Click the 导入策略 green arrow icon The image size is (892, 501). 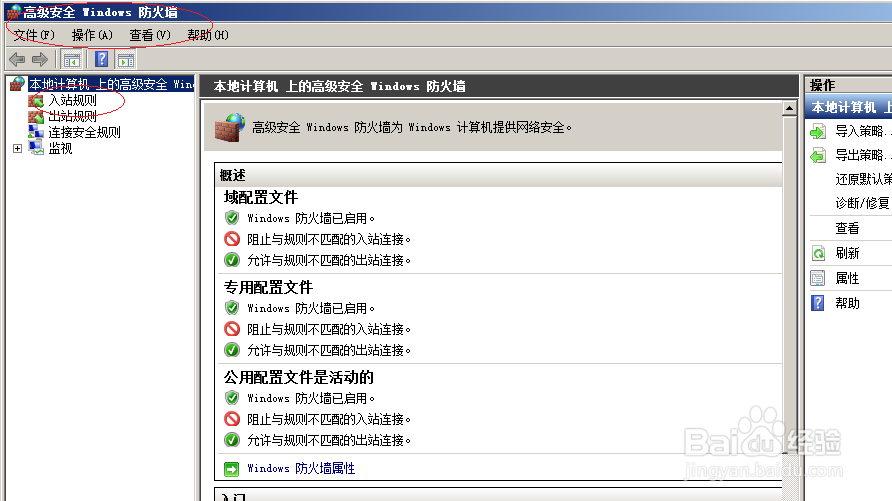tap(817, 131)
